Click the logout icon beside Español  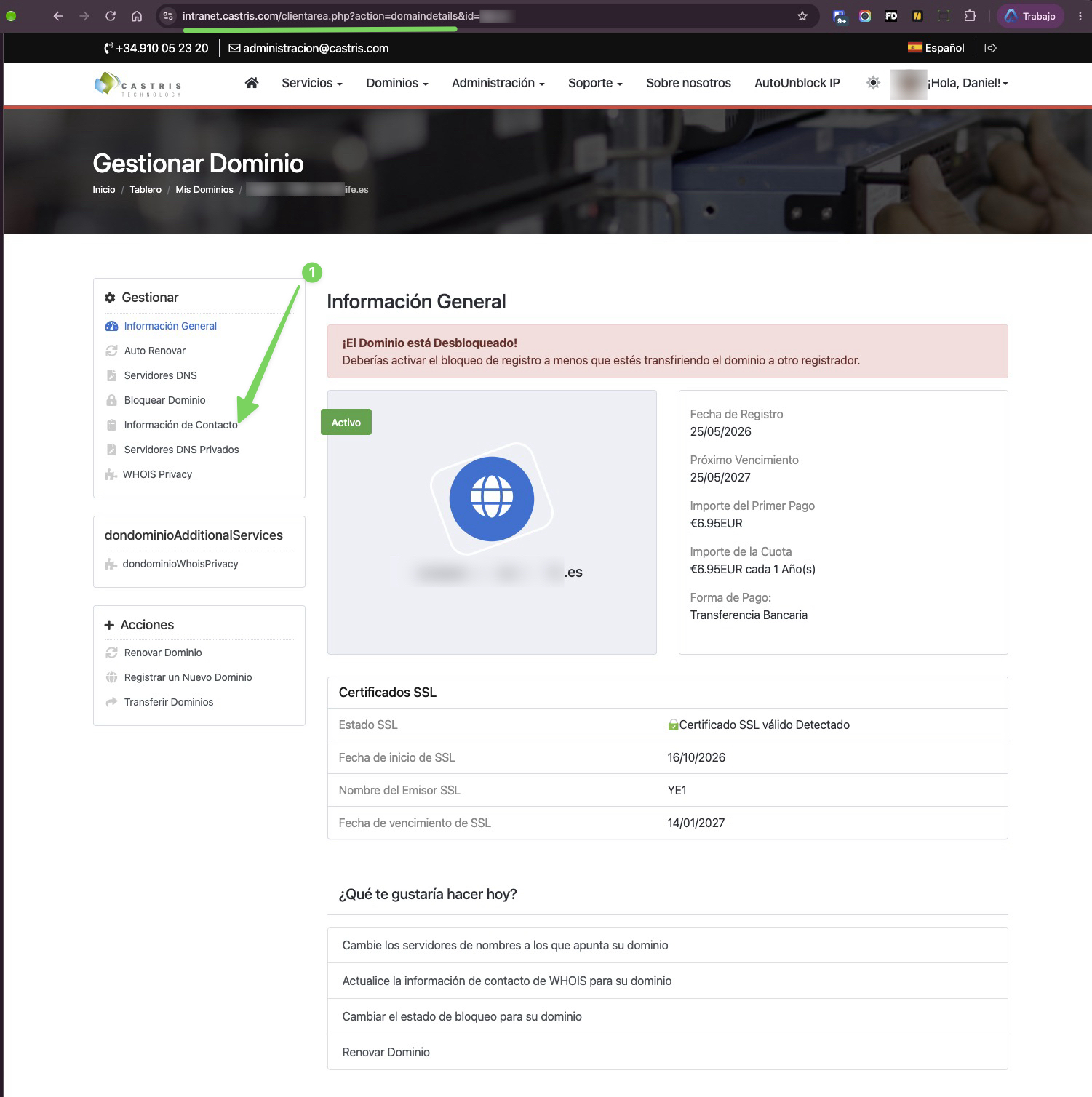tap(990, 48)
